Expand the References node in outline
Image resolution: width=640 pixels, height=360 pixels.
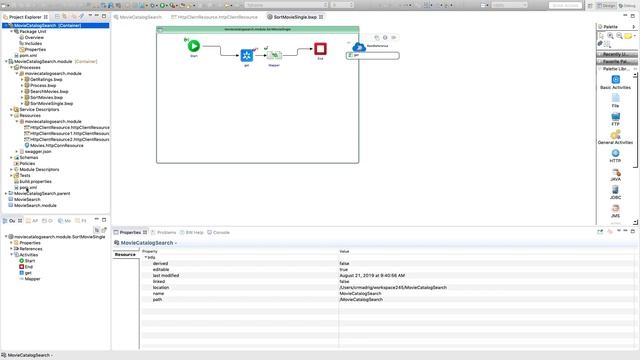click(11, 249)
